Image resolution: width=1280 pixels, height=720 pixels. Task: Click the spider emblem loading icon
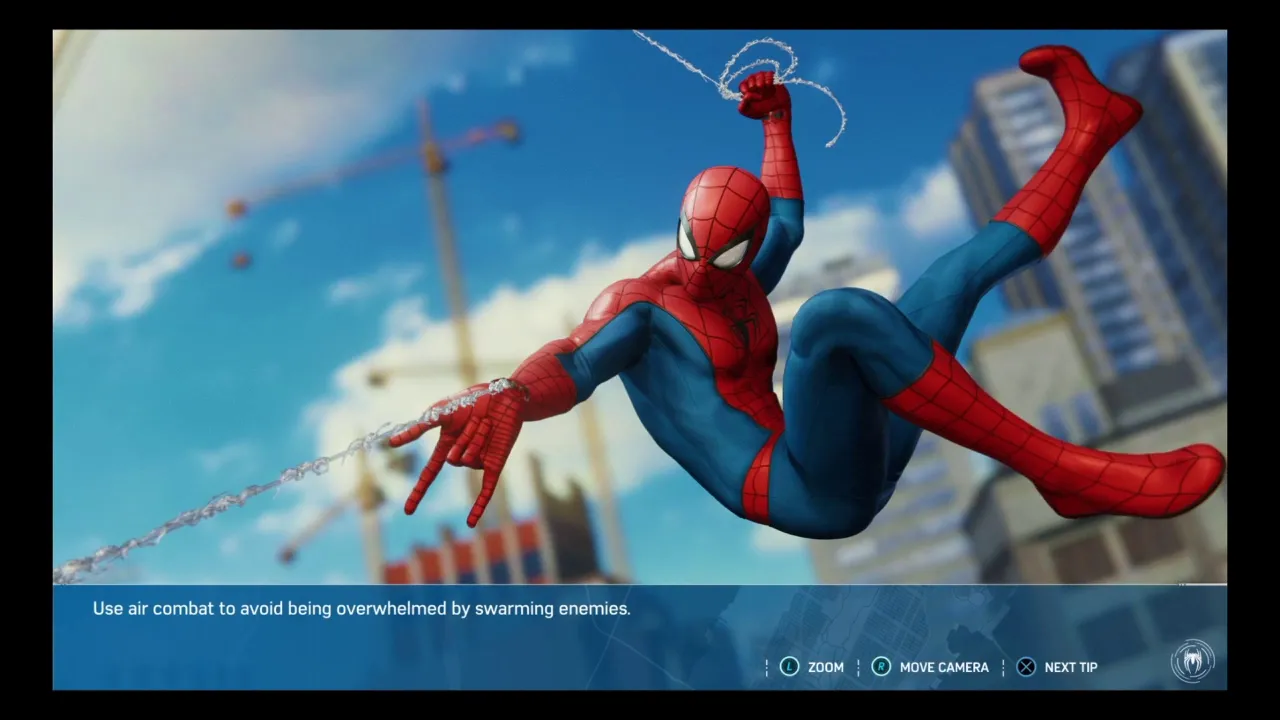click(x=1192, y=661)
